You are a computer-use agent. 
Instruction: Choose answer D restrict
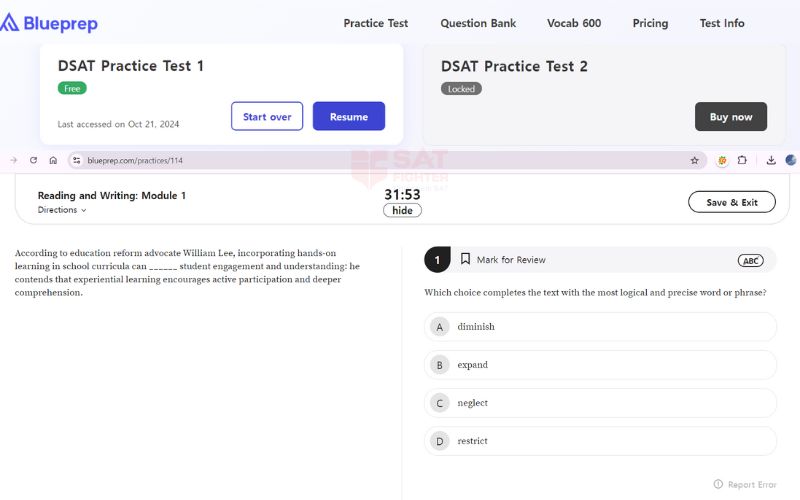(x=600, y=441)
